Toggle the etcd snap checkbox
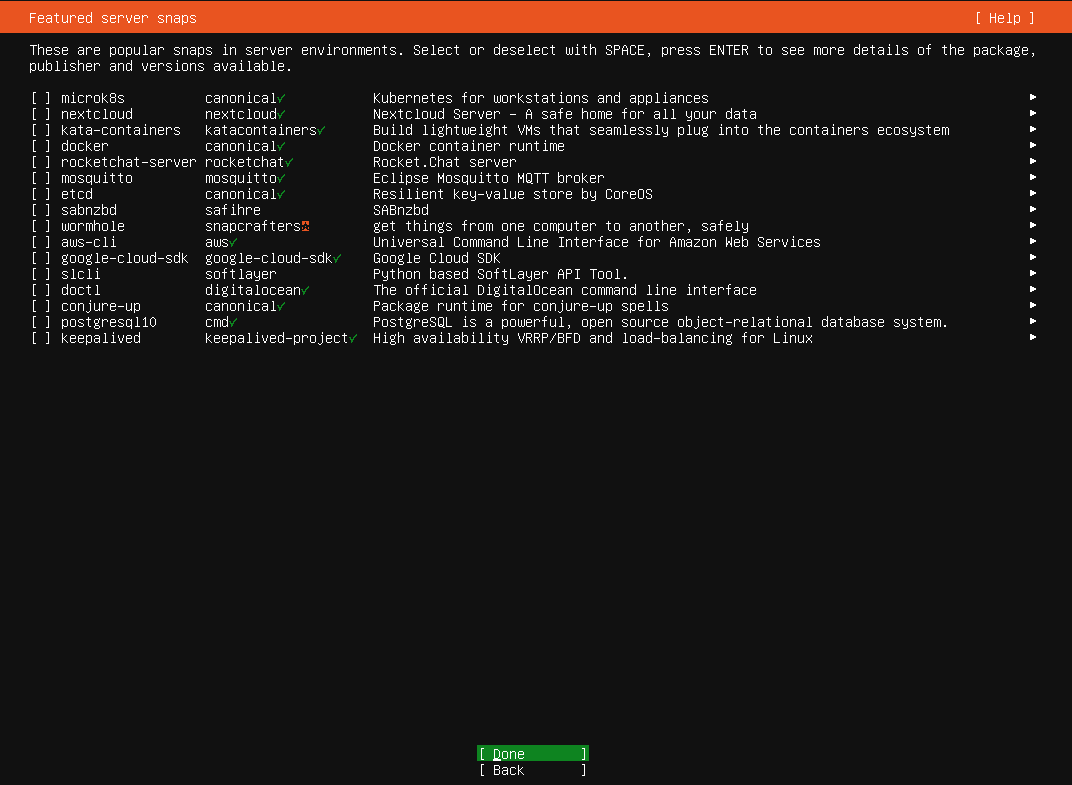Viewport: 1072px width, 785px height. tap(40, 194)
